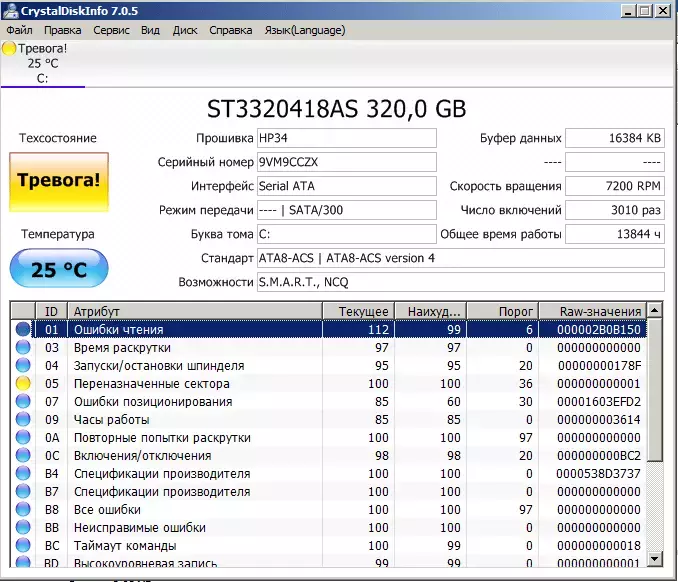The width and height of the screenshot is (678, 582).
Task: Open the Сервис menu
Action: tap(111, 30)
